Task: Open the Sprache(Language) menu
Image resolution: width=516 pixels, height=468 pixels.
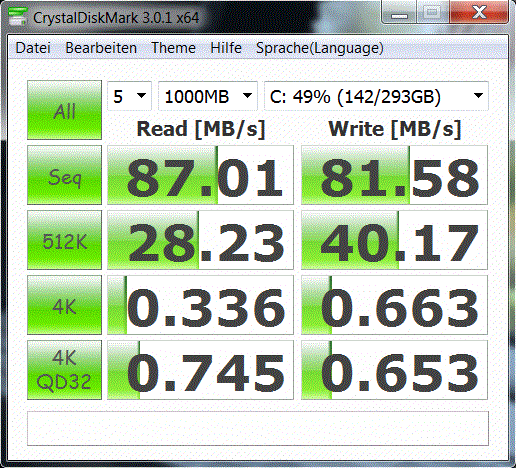Action: point(320,48)
